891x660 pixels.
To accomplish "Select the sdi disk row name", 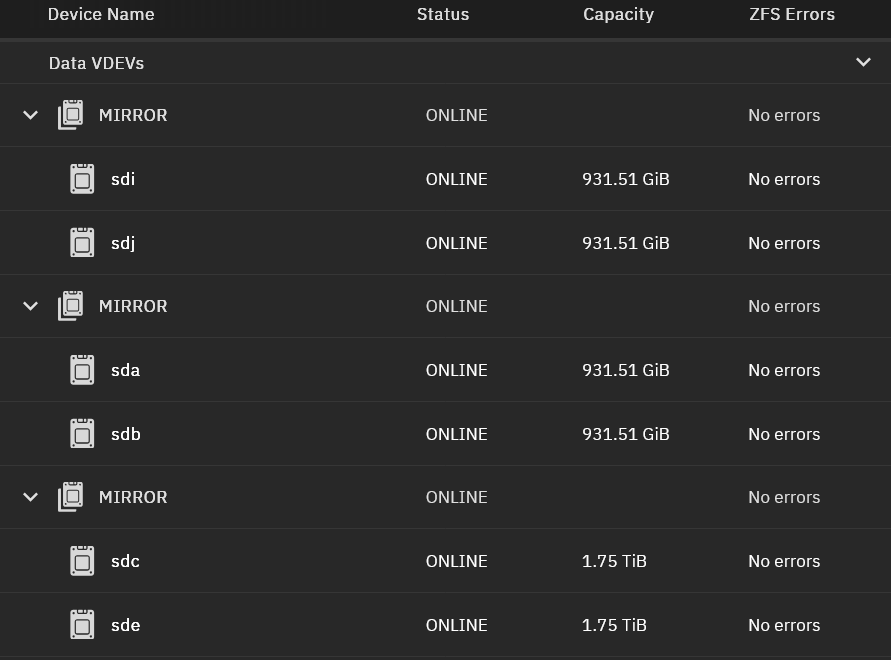I will pos(123,179).
